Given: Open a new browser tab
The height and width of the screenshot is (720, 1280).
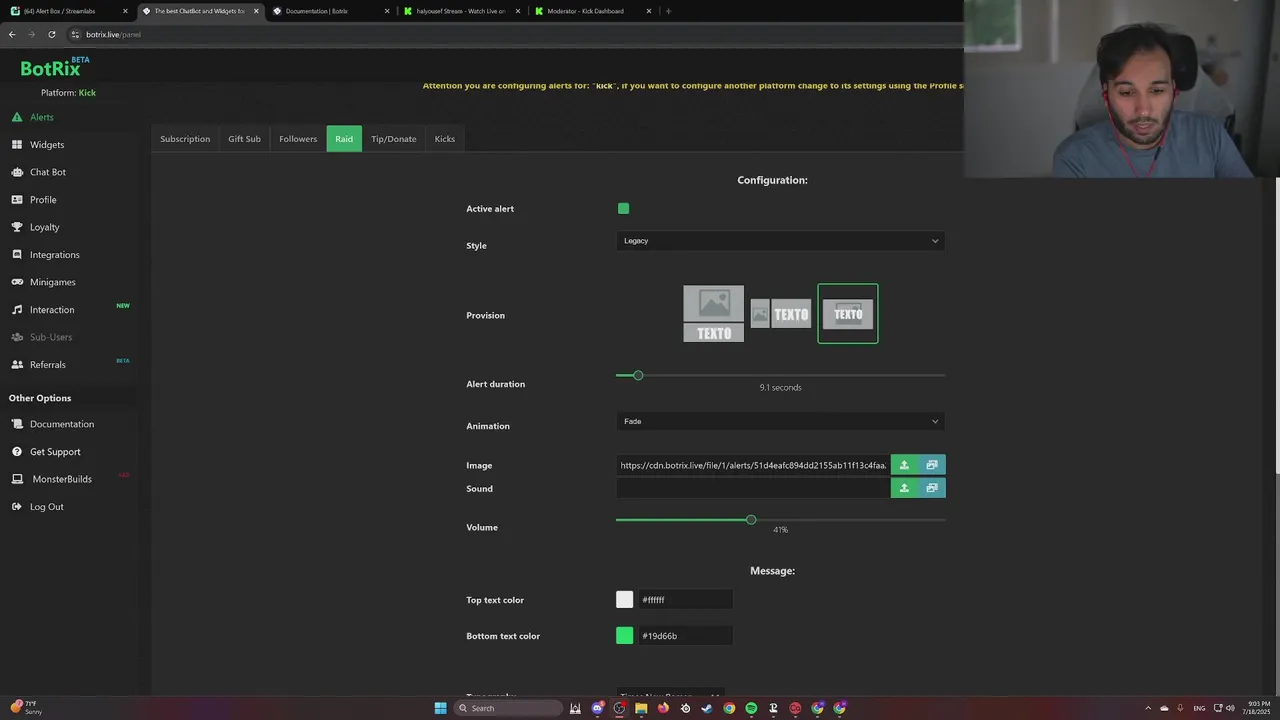Looking at the screenshot, I should pos(668,11).
